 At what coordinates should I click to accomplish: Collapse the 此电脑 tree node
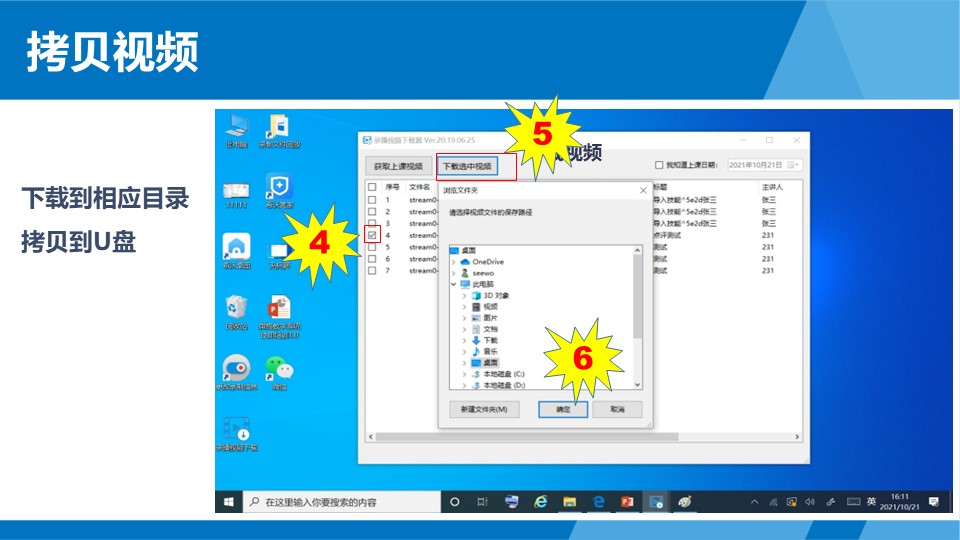tap(454, 284)
